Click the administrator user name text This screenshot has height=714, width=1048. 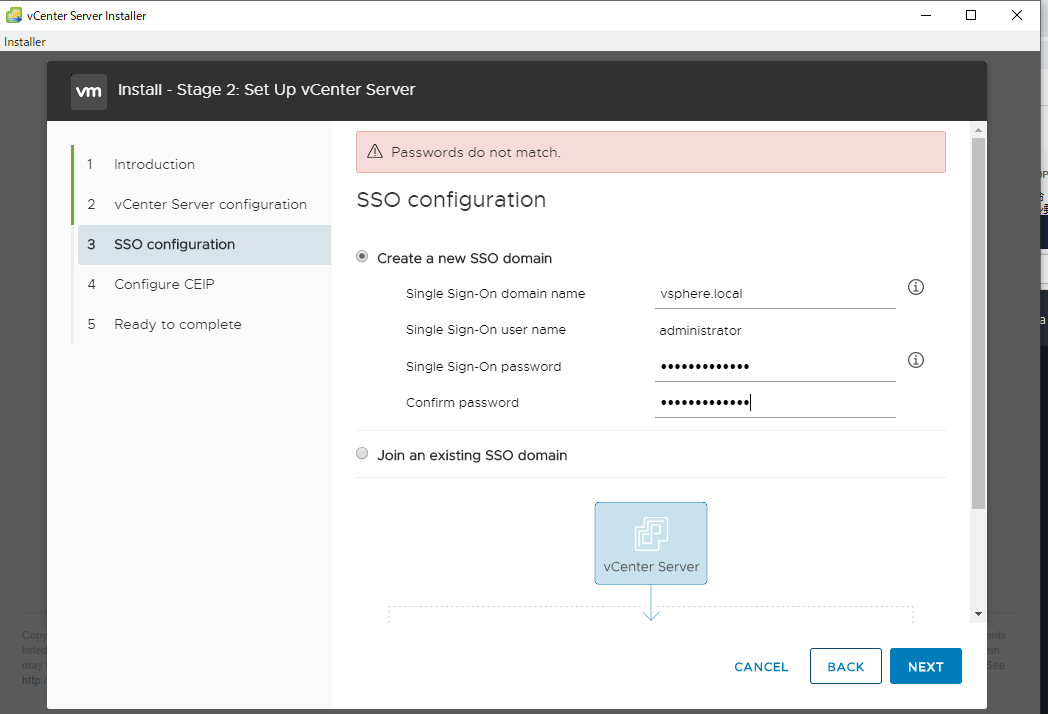(x=700, y=330)
